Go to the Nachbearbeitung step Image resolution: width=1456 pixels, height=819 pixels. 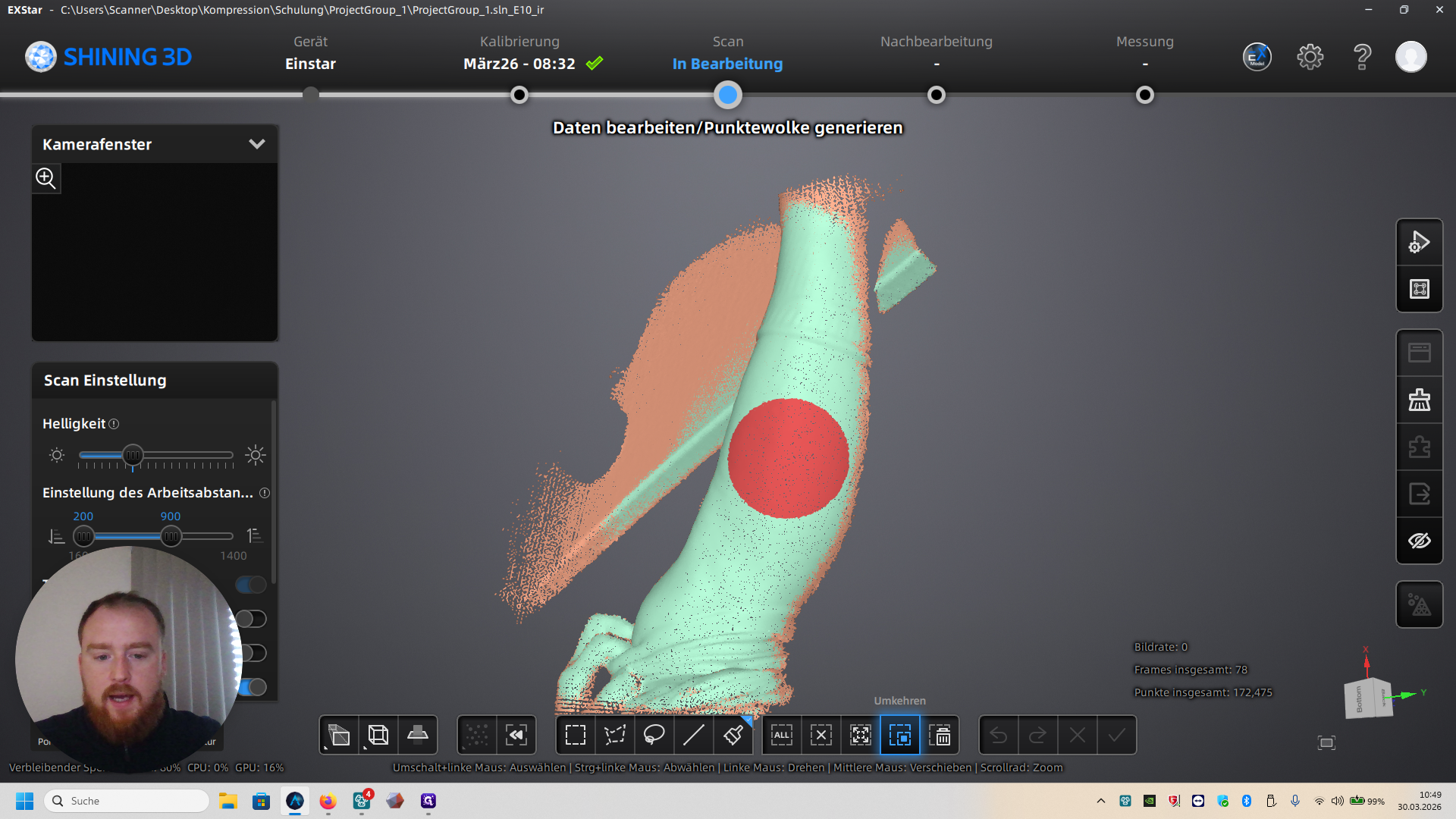(936, 42)
